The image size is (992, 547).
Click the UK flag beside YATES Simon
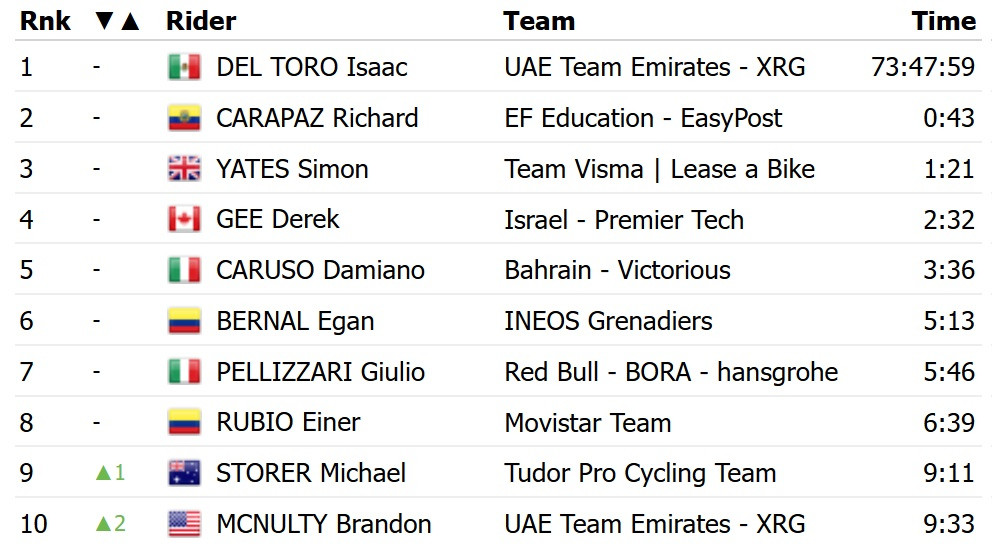(184, 169)
